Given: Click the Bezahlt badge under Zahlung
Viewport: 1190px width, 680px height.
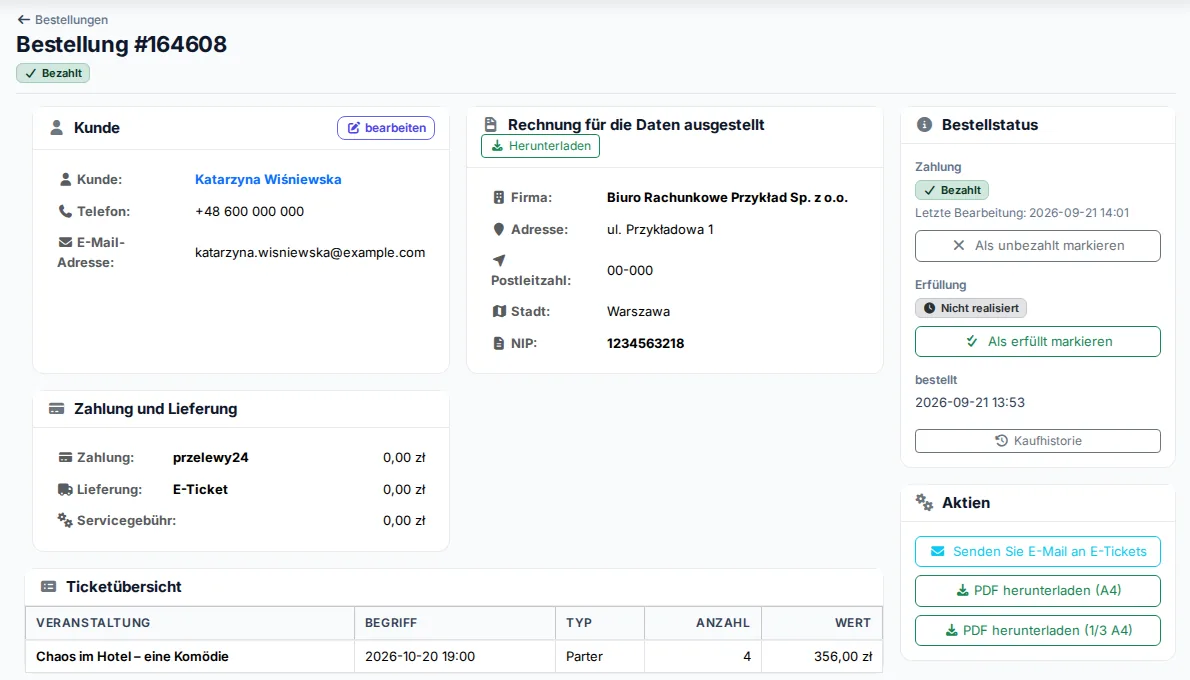Looking at the screenshot, I should (x=952, y=190).
